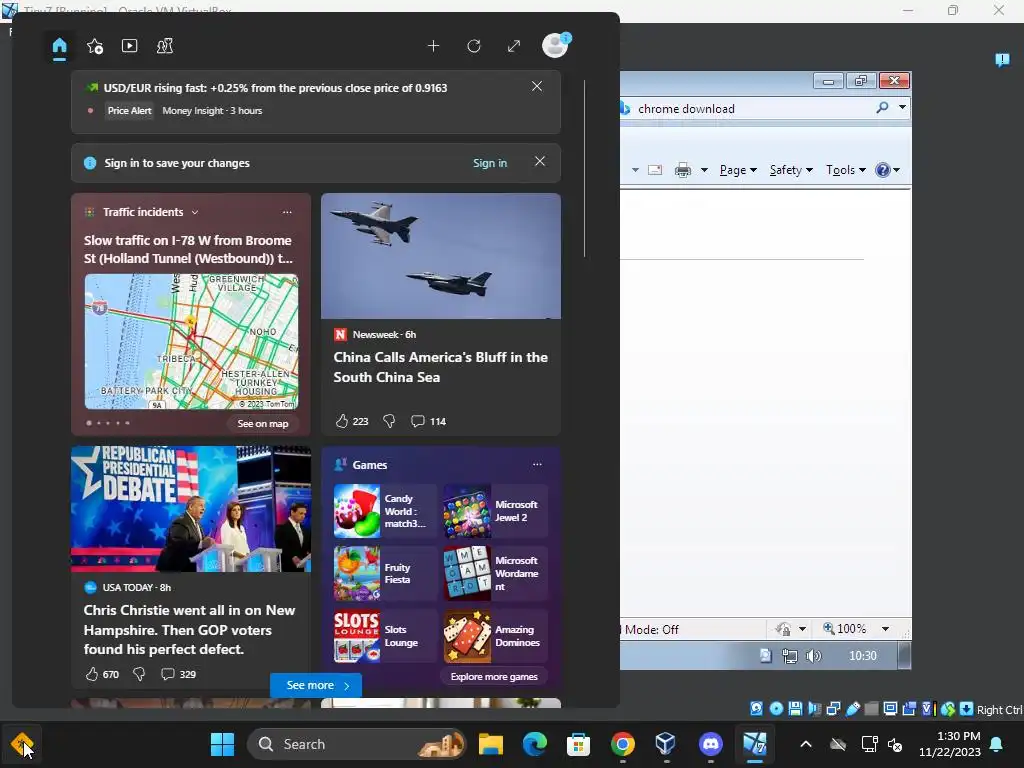Click the Windows taskbar Search box
The height and width of the screenshot is (768, 1024).
coord(357,744)
